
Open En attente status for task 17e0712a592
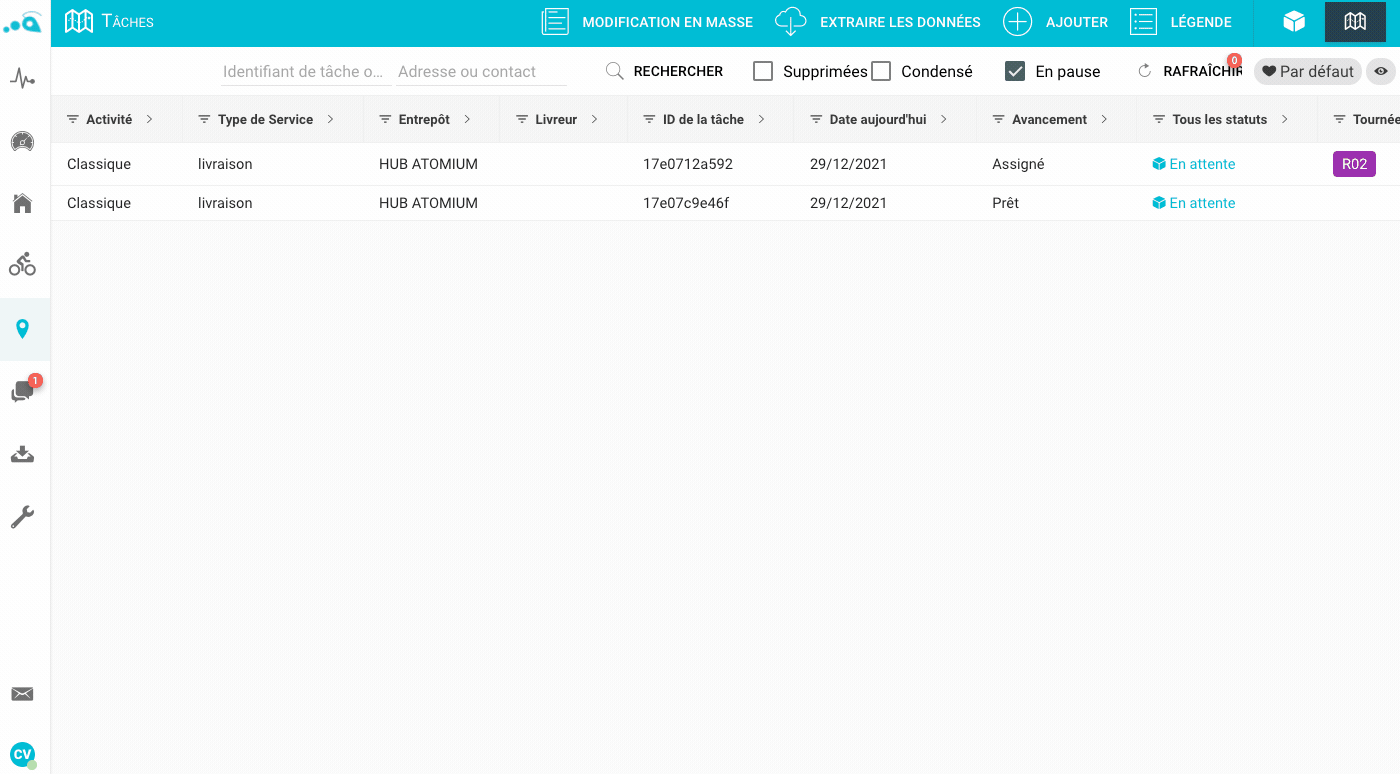coord(1194,164)
